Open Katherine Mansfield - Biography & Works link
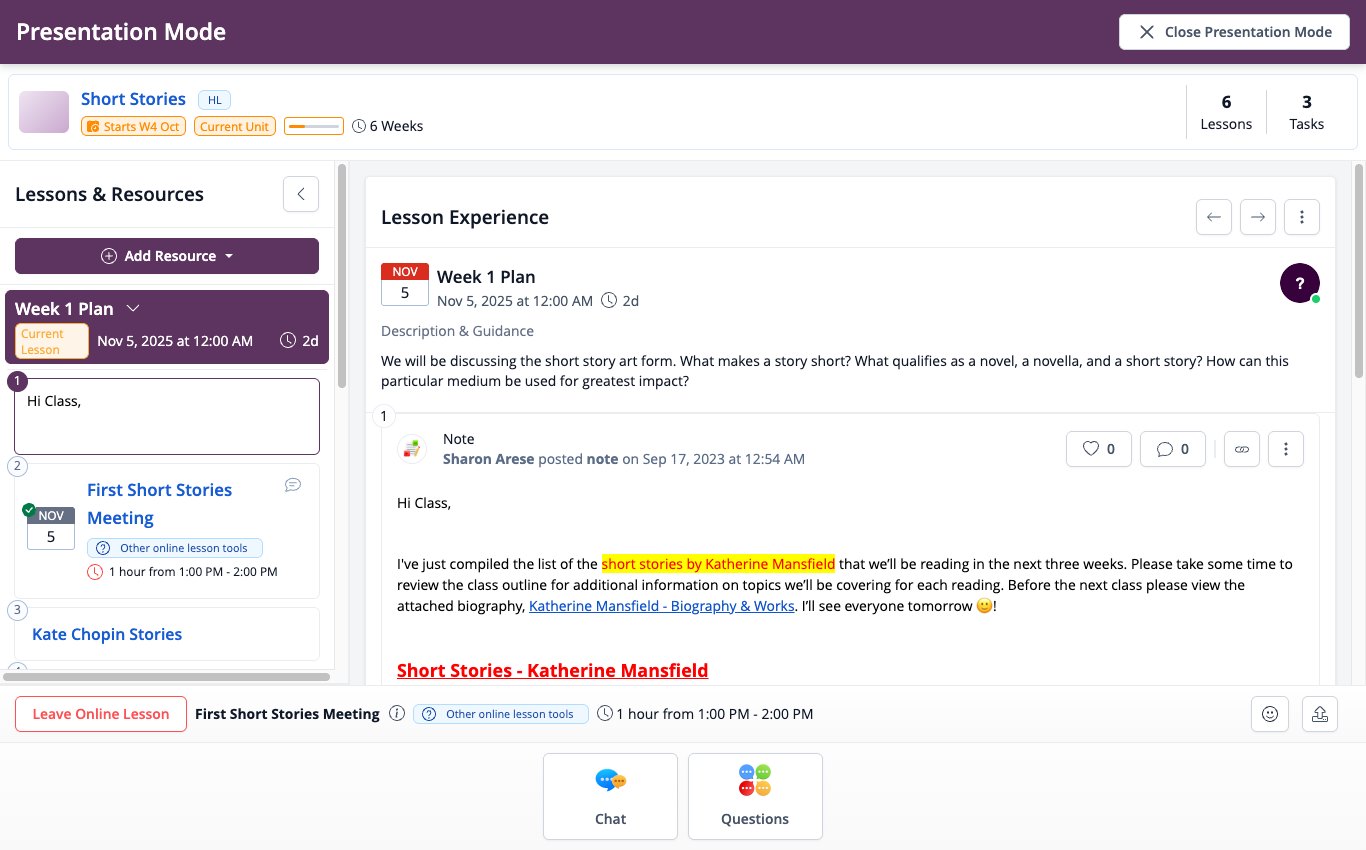This screenshot has width=1366, height=850. (662, 606)
